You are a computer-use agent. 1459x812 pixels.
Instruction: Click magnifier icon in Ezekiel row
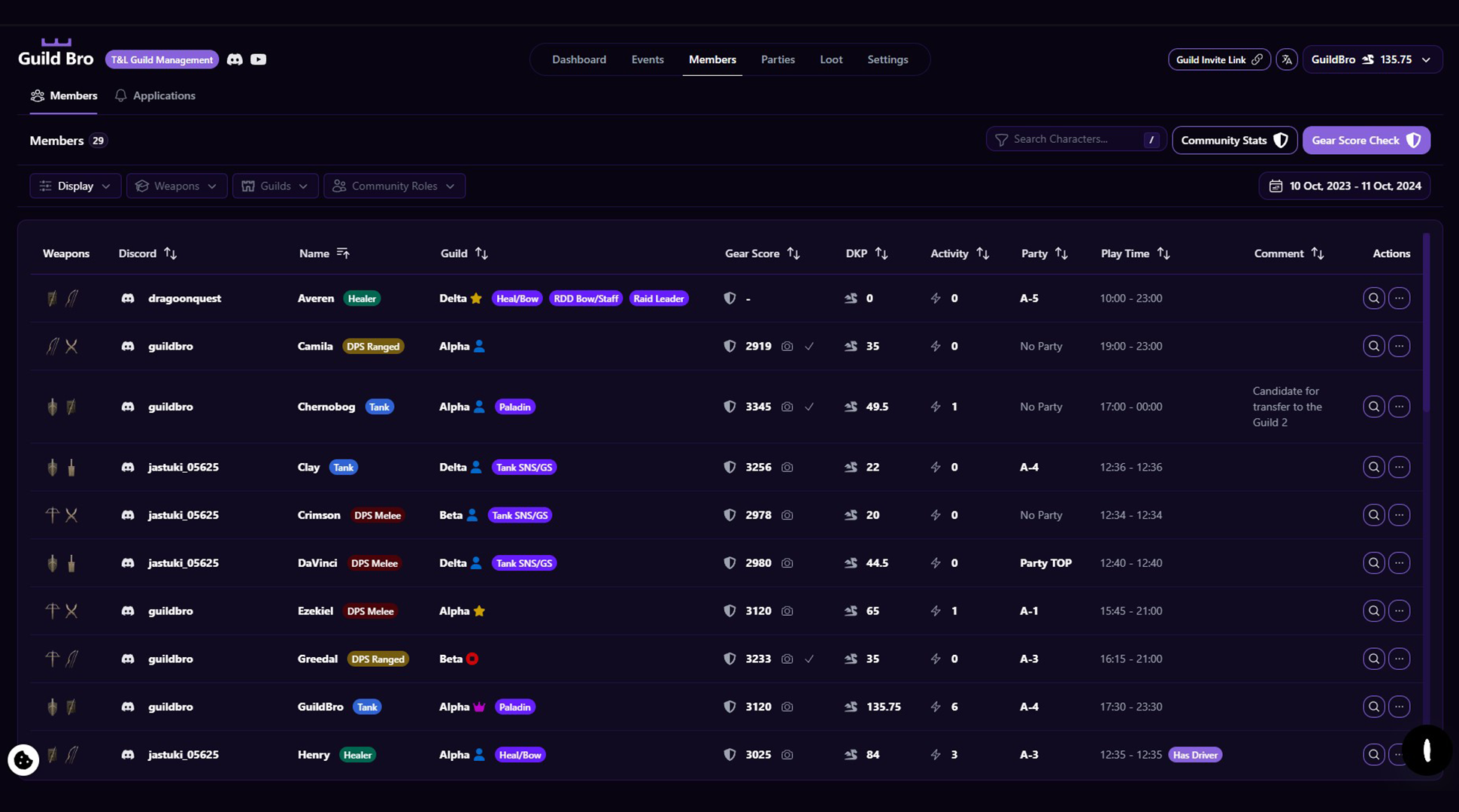pyautogui.click(x=1373, y=611)
